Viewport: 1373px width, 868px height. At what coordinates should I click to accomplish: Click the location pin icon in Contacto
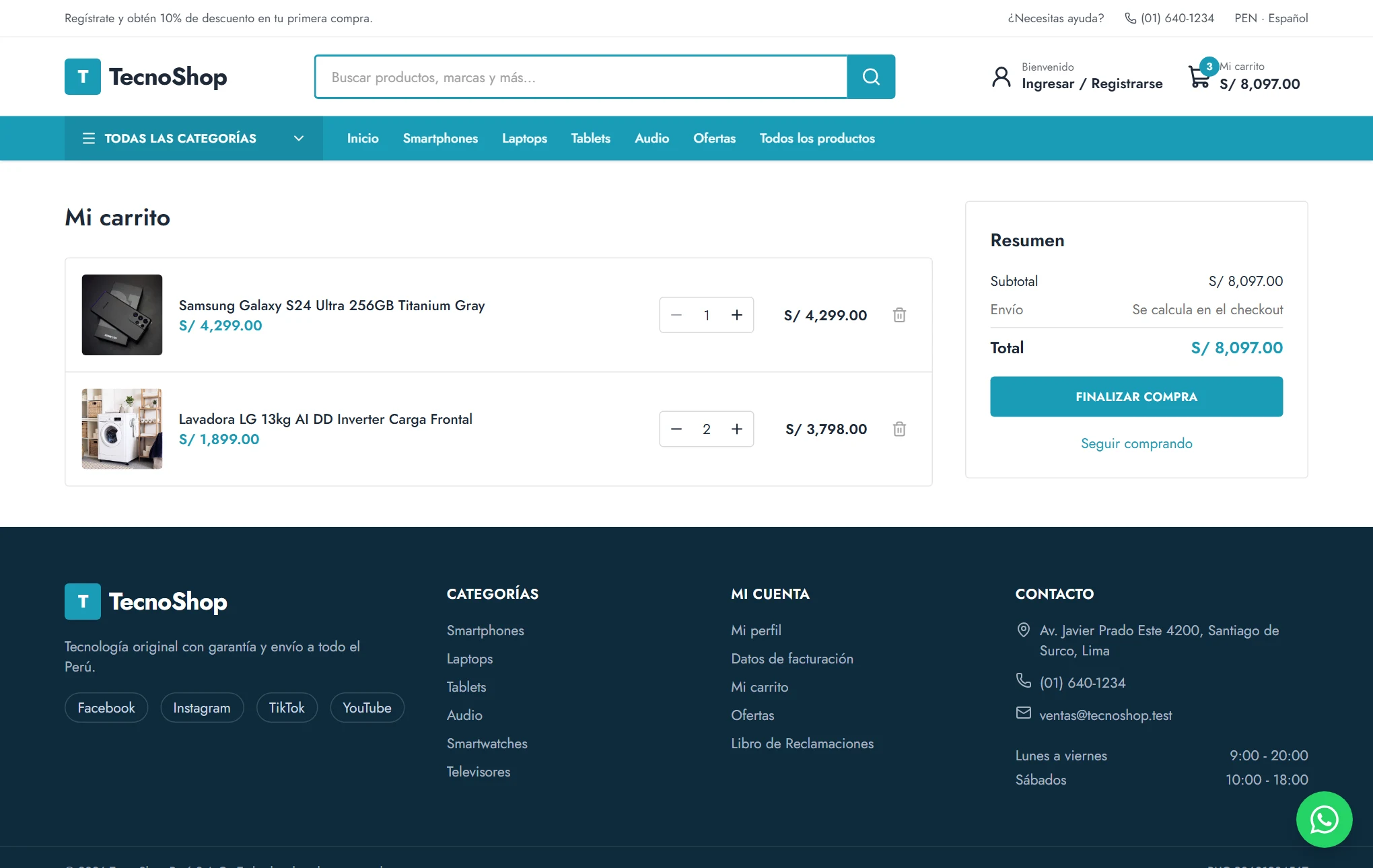point(1023,630)
